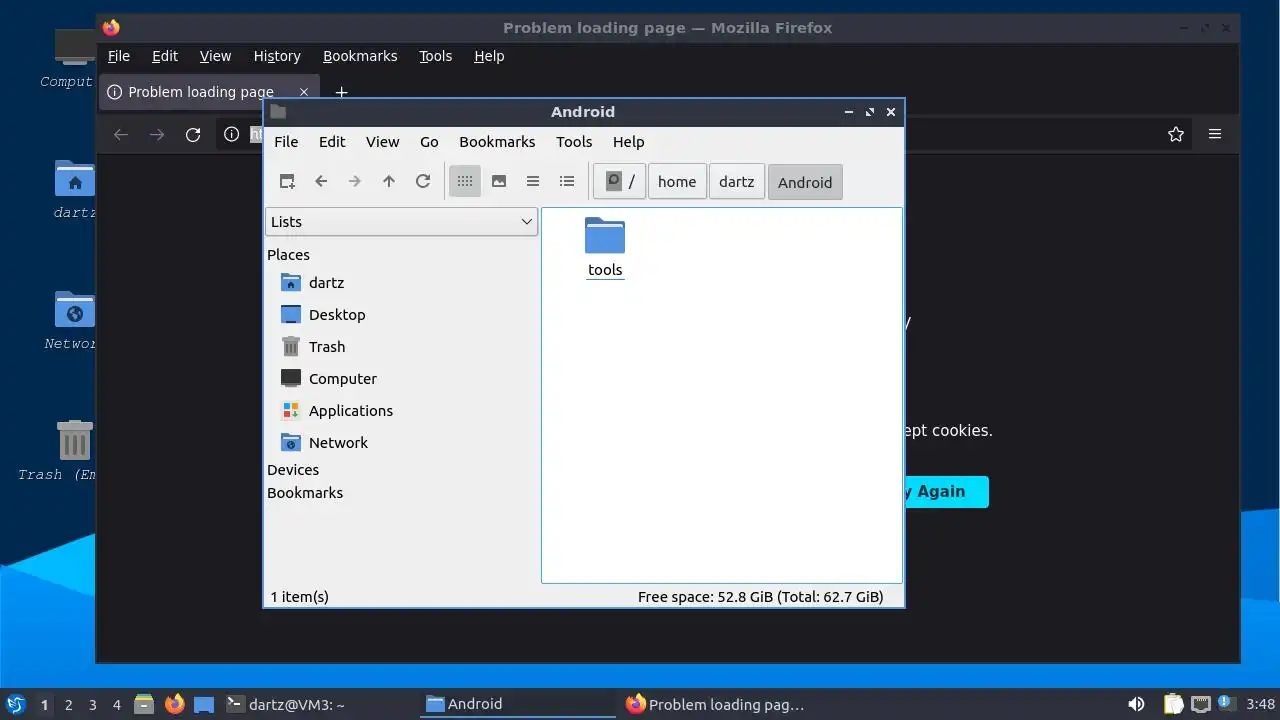Click the update notifier tray icon

click(1225, 704)
